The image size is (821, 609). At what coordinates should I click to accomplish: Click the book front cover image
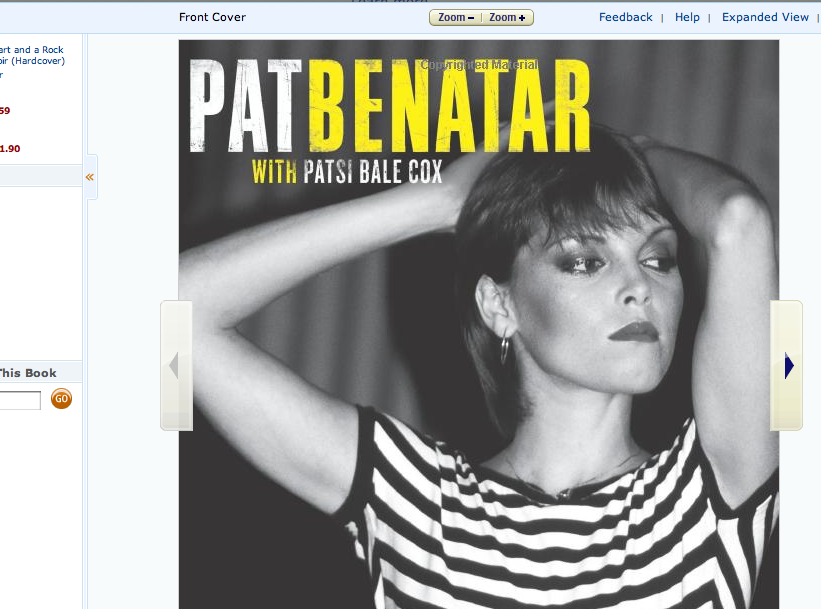pyautogui.click(x=479, y=325)
